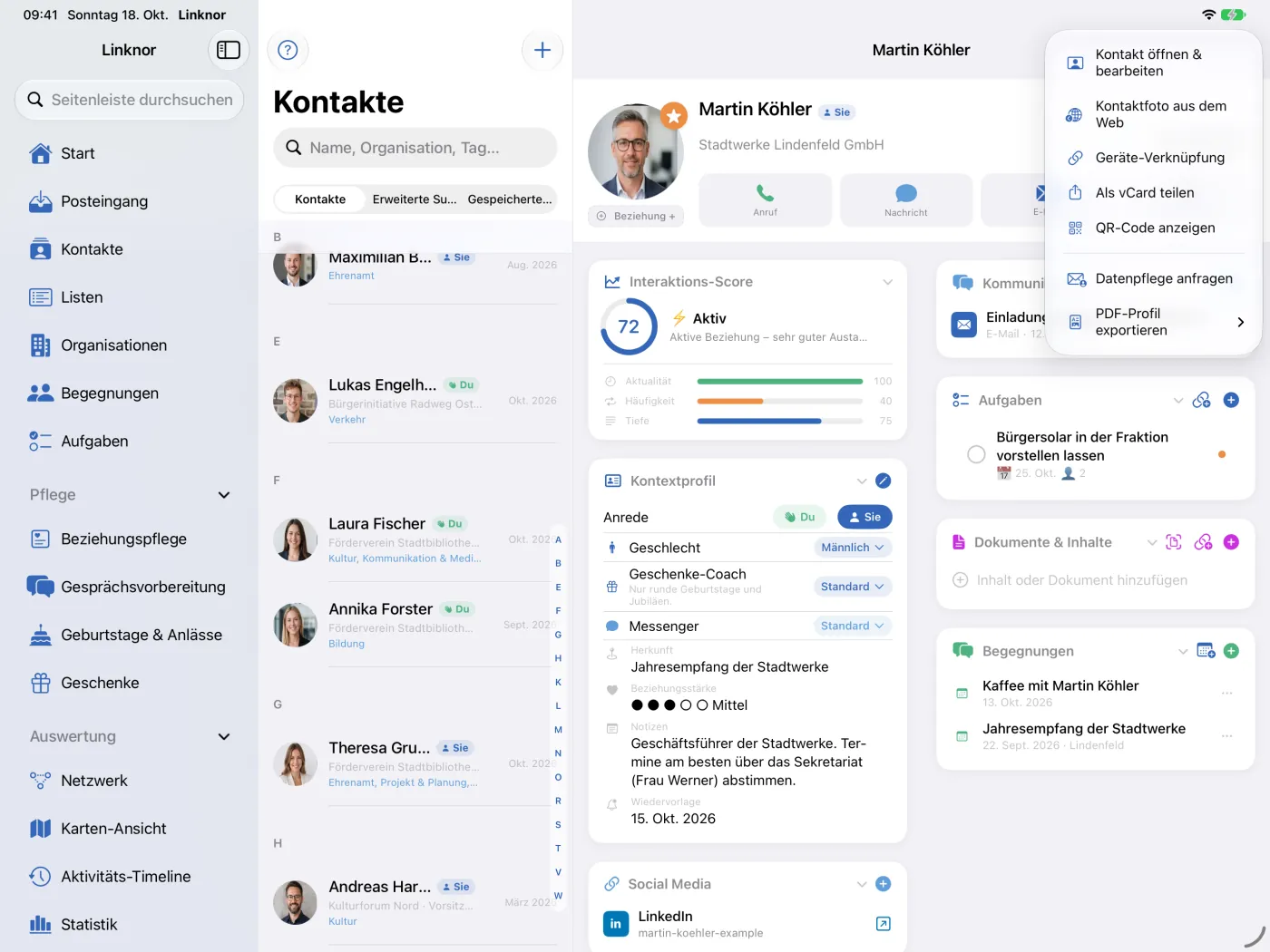Switch to Erweiterte Suche tab
This screenshot has height=952, width=1270.
pyautogui.click(x=415, y=199)
